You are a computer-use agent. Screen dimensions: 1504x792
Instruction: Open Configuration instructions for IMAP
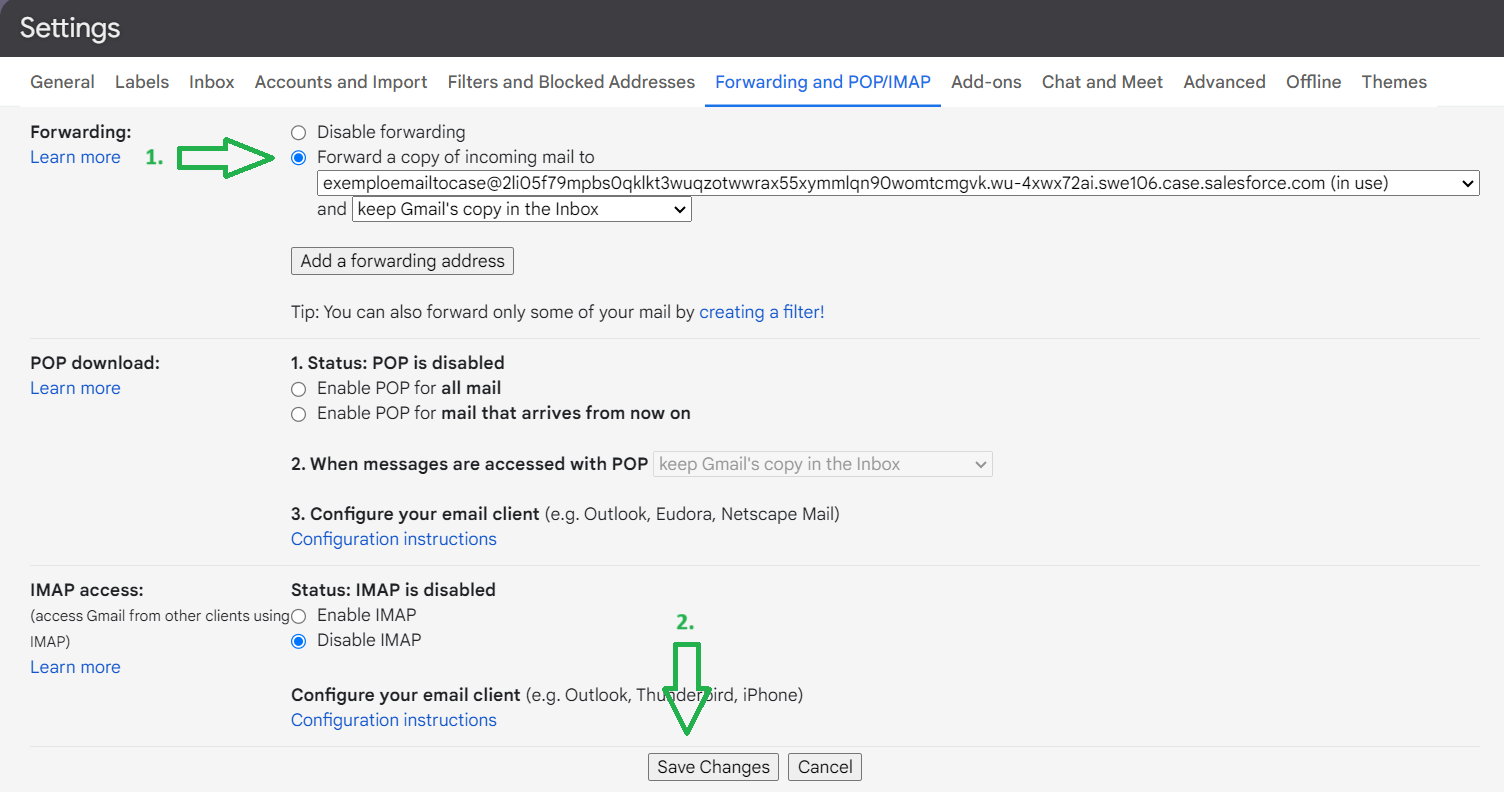[x=393, y=719]
